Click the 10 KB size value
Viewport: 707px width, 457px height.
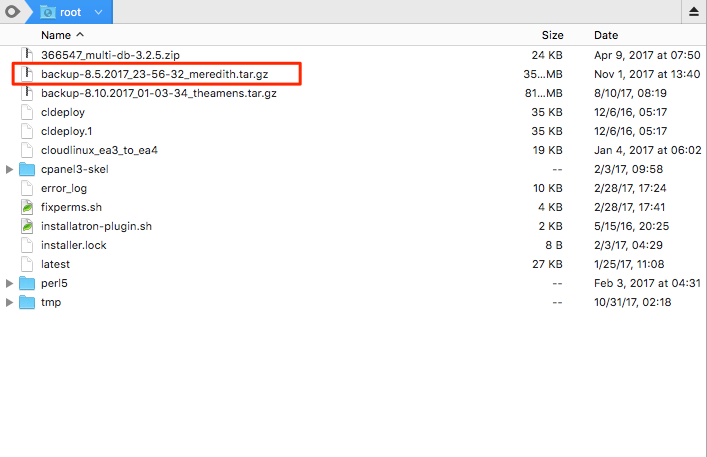(x=548, y=188)
